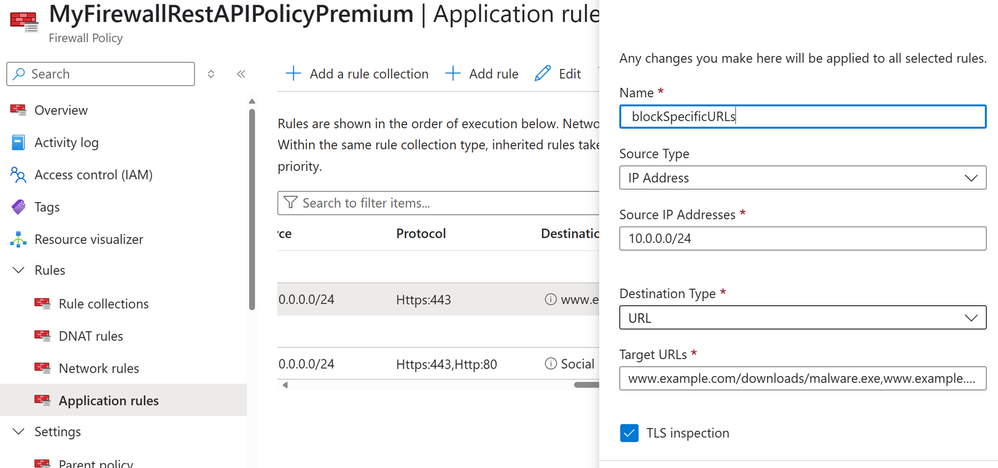This screenshot has height=468, width=998.
Task: Open DNAT rules in the sidebar
Action: coord(90,336)
